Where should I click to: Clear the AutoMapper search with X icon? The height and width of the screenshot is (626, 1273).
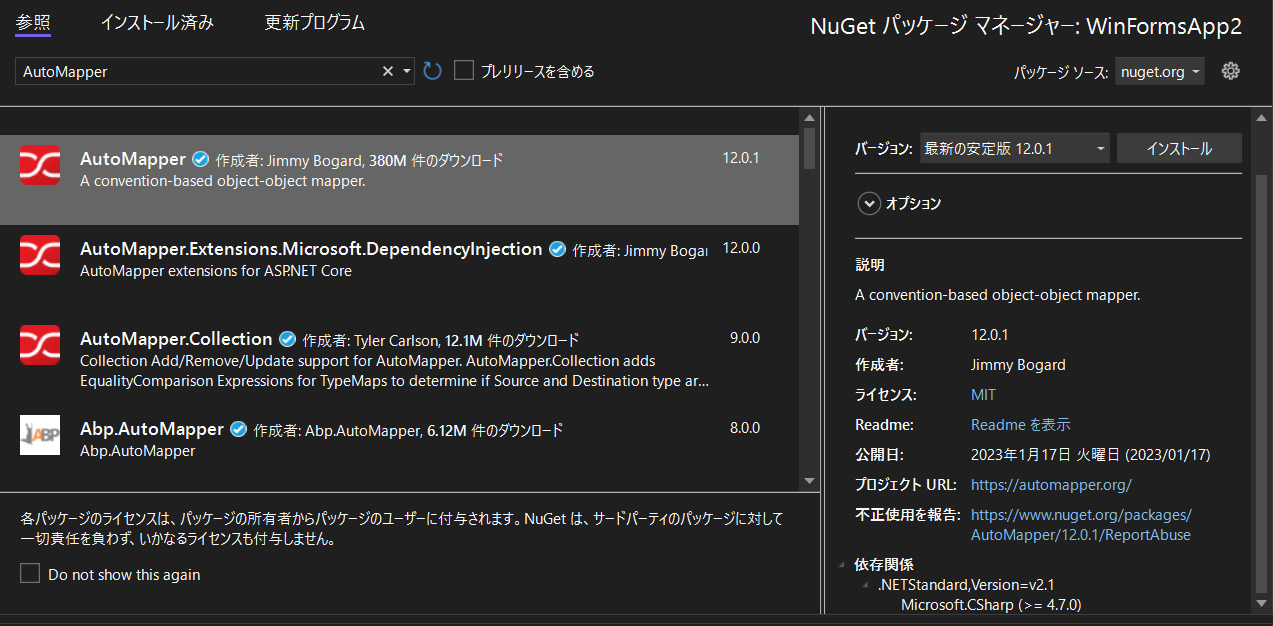coord(387,71)
